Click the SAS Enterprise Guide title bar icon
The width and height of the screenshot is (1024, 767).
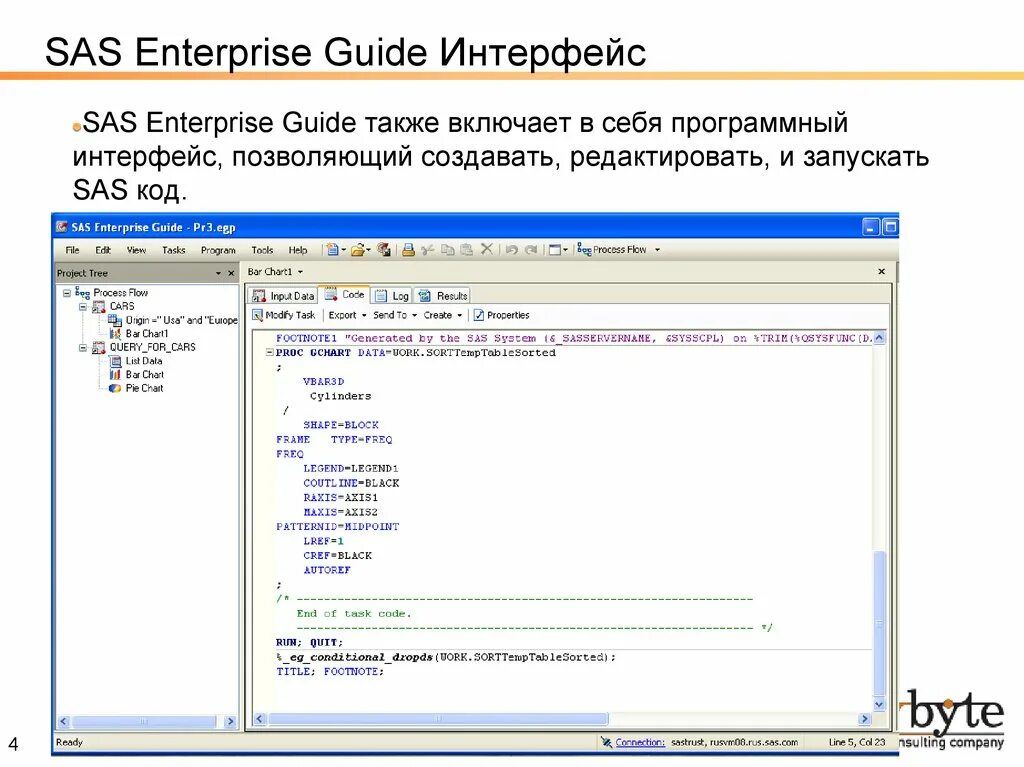pyautogui.click(x=61, y=227)
